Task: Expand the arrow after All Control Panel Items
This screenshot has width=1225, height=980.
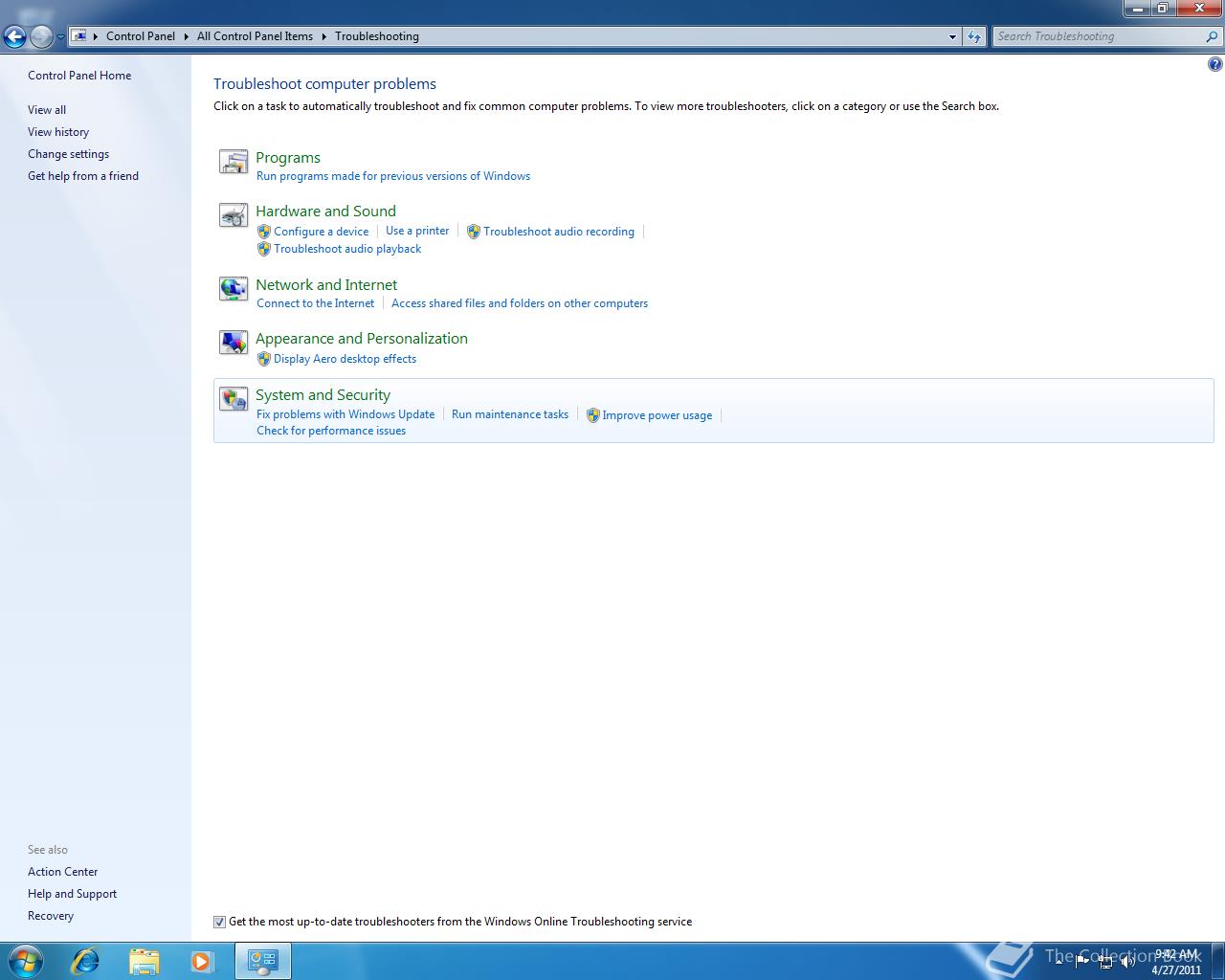Action: 323,36
